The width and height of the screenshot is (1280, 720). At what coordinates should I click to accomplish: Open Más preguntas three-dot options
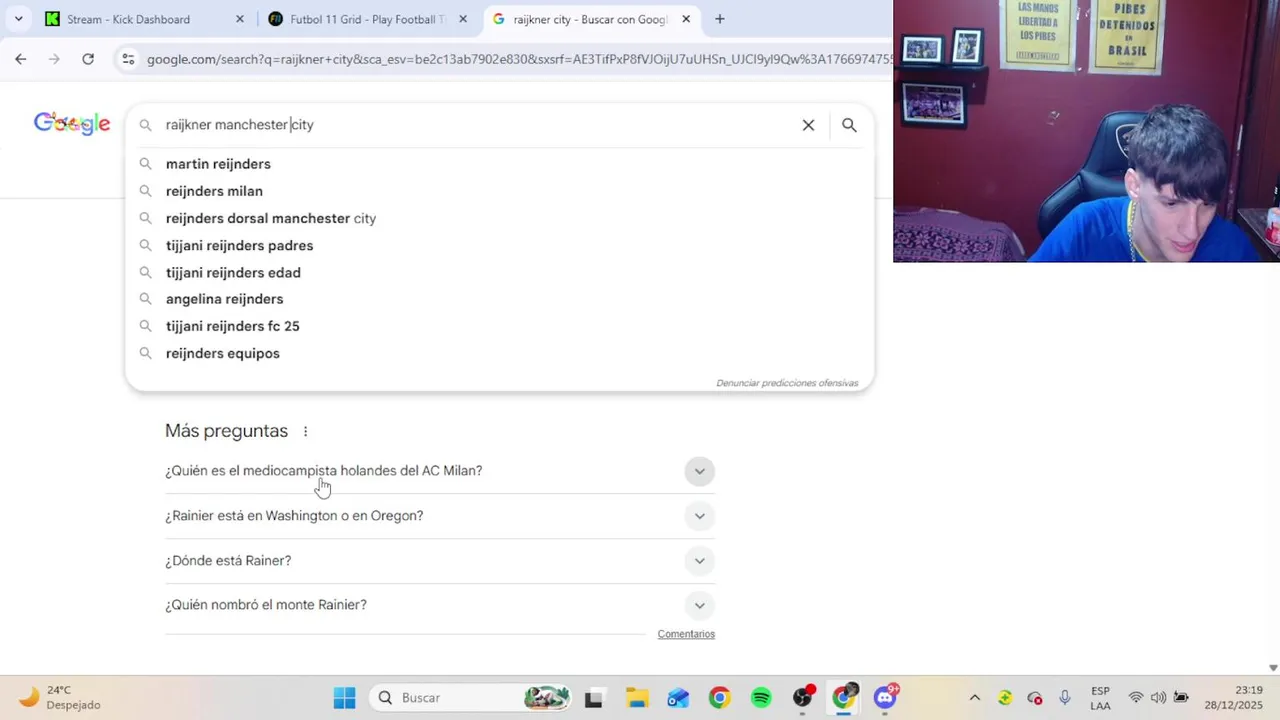(305, 431)
